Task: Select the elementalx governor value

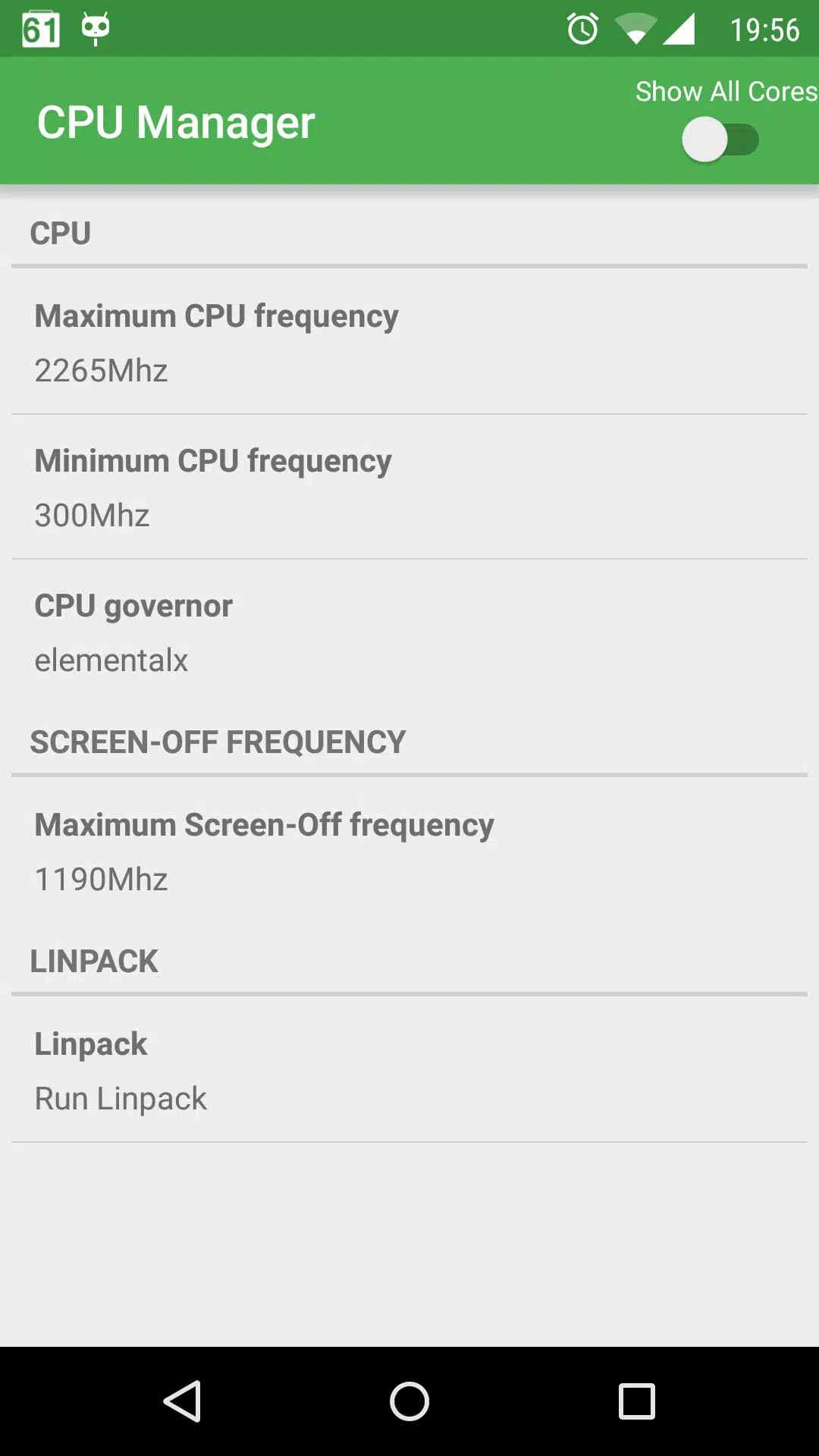Action: pyautogui.click(x=111, y=661)
